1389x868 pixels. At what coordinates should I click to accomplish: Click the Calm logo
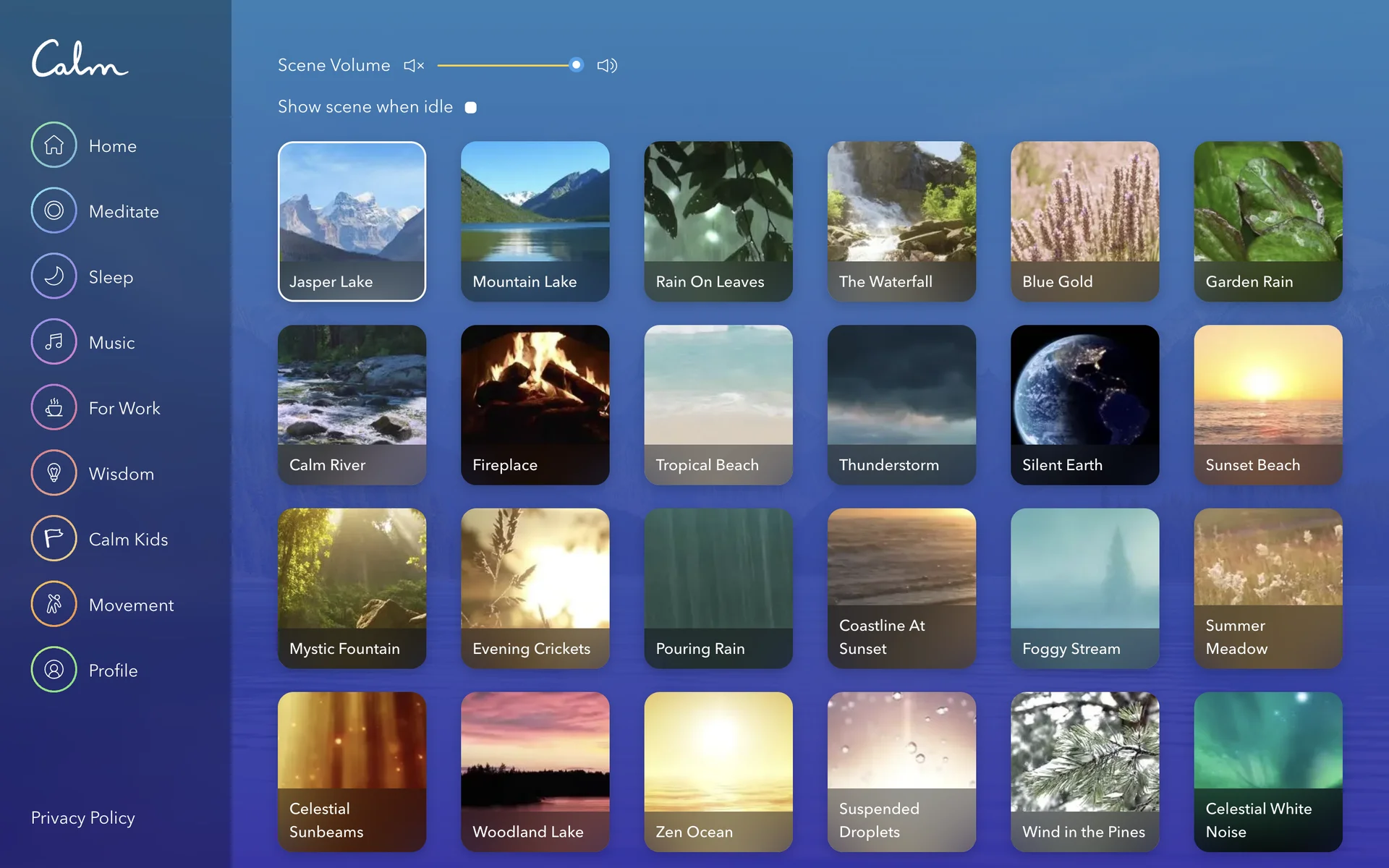pyautogui.click(x=80, y=59)
